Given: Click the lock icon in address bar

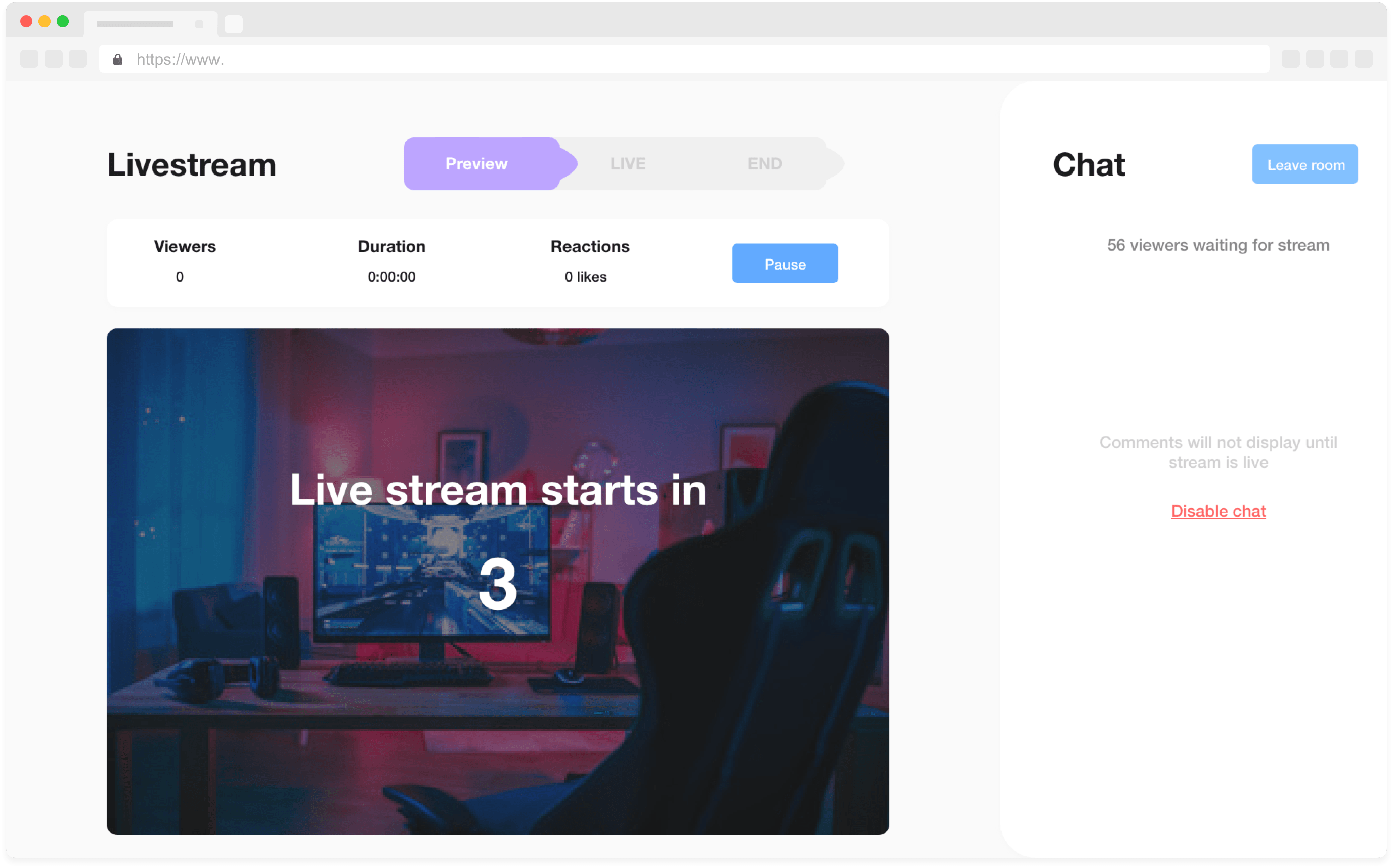Looking at the screenshot, I should click(x=118, y=59).
